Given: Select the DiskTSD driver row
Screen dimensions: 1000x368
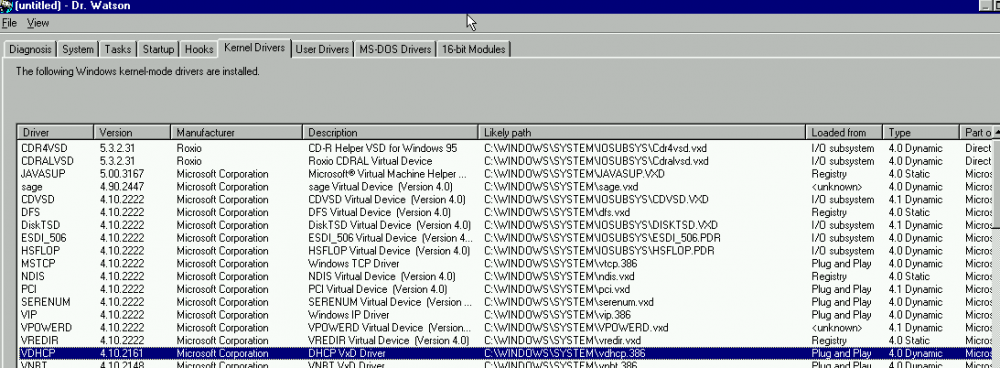Looking at the screenshot, I should 504,225.
